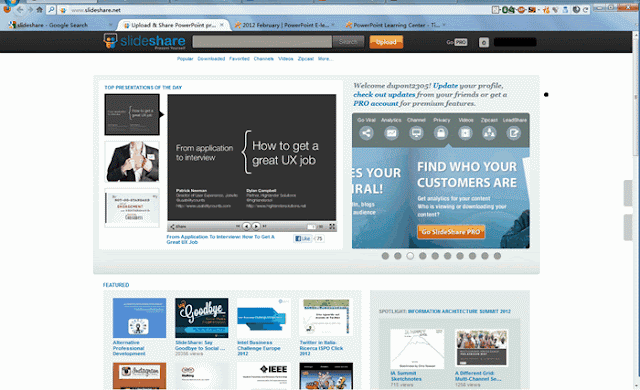640x390 pixels.
Task: Click the slide number box in player
Action: 311,226
